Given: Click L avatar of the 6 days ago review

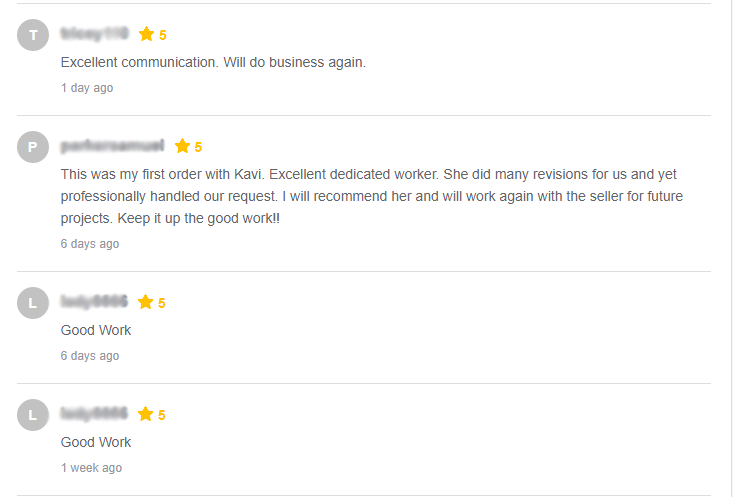Looking at the screenshot, I should [33, 303].
